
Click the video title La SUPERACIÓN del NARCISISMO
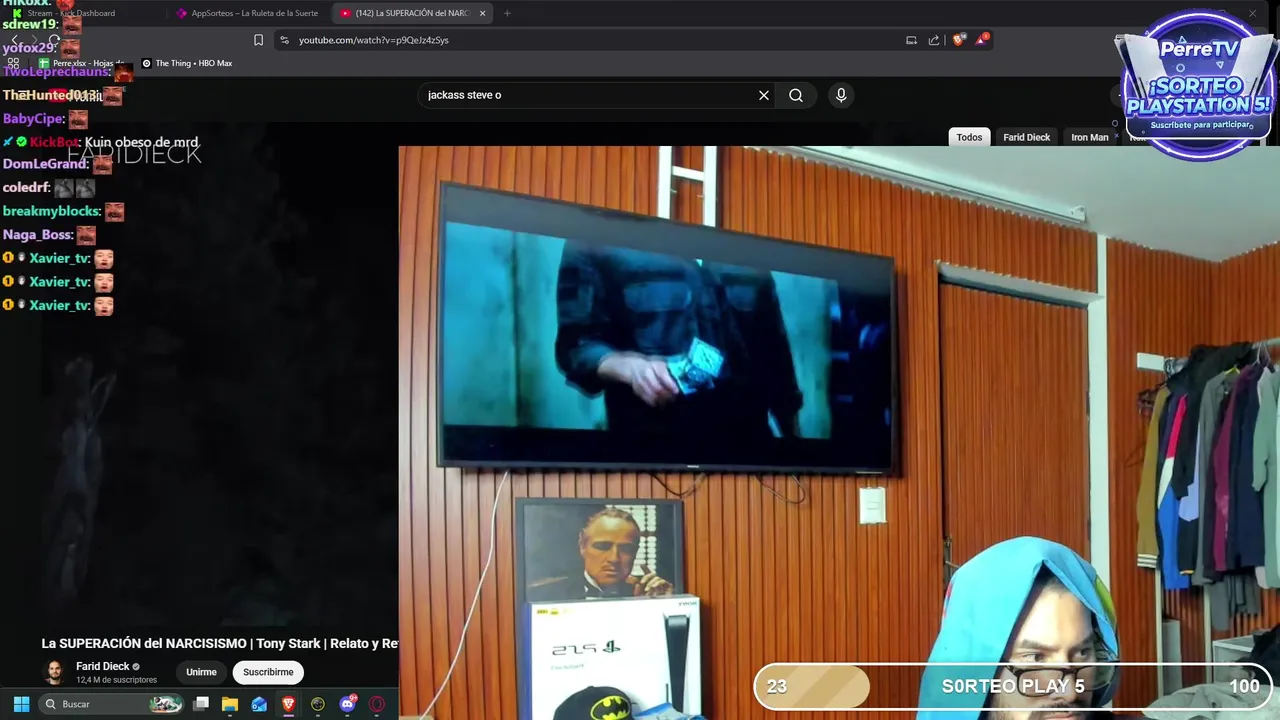coord(220,643)
